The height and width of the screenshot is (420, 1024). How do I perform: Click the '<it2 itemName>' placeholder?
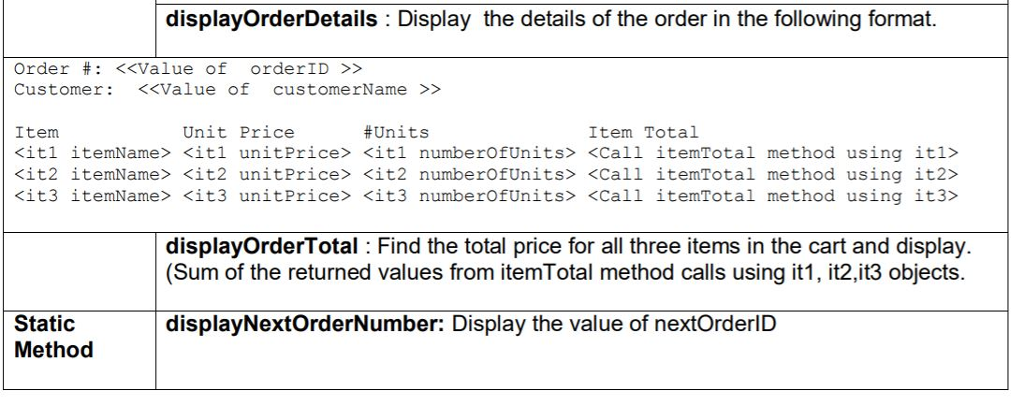coord(92,174)
